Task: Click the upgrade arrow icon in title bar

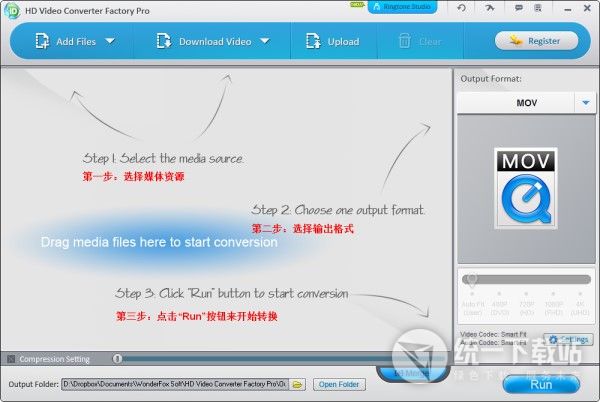Action: (x=489, y=9)
